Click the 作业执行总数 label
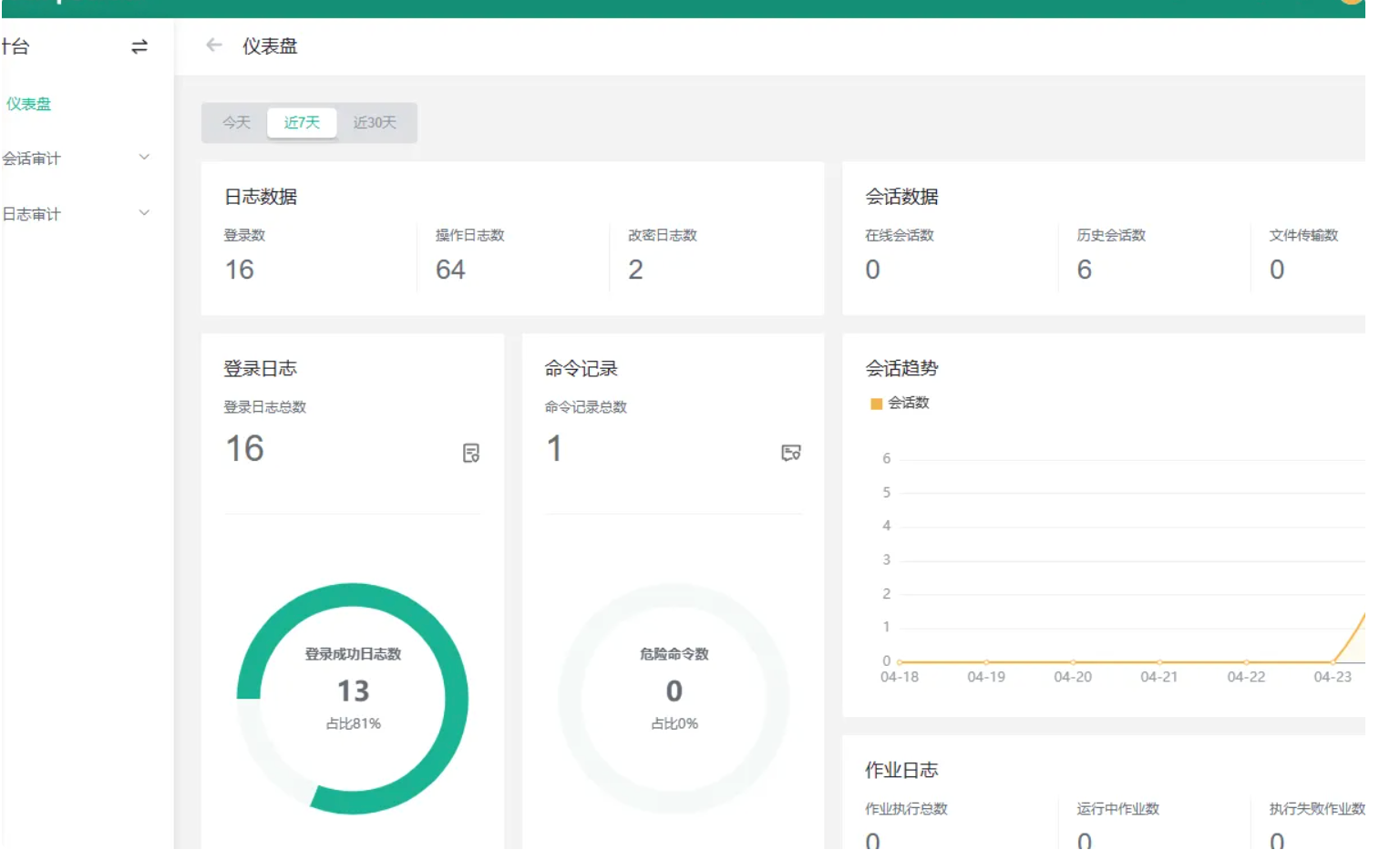Screen dimensions: 1400x860 point(906,809)
